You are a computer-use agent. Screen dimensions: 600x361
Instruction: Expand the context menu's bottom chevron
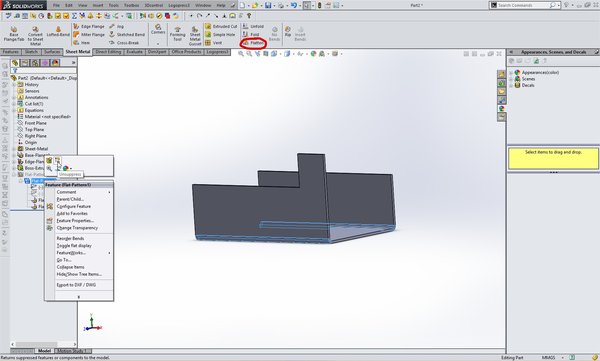79,297
